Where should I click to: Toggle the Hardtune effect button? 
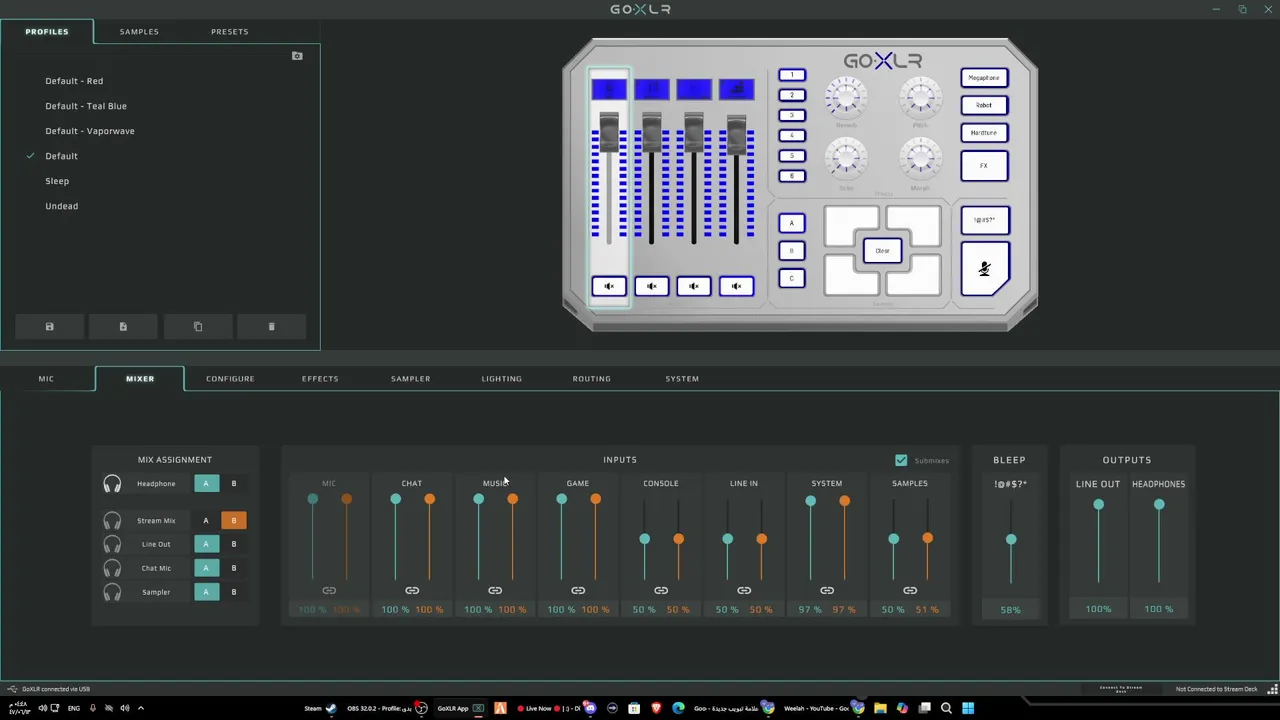pos(984,132)
